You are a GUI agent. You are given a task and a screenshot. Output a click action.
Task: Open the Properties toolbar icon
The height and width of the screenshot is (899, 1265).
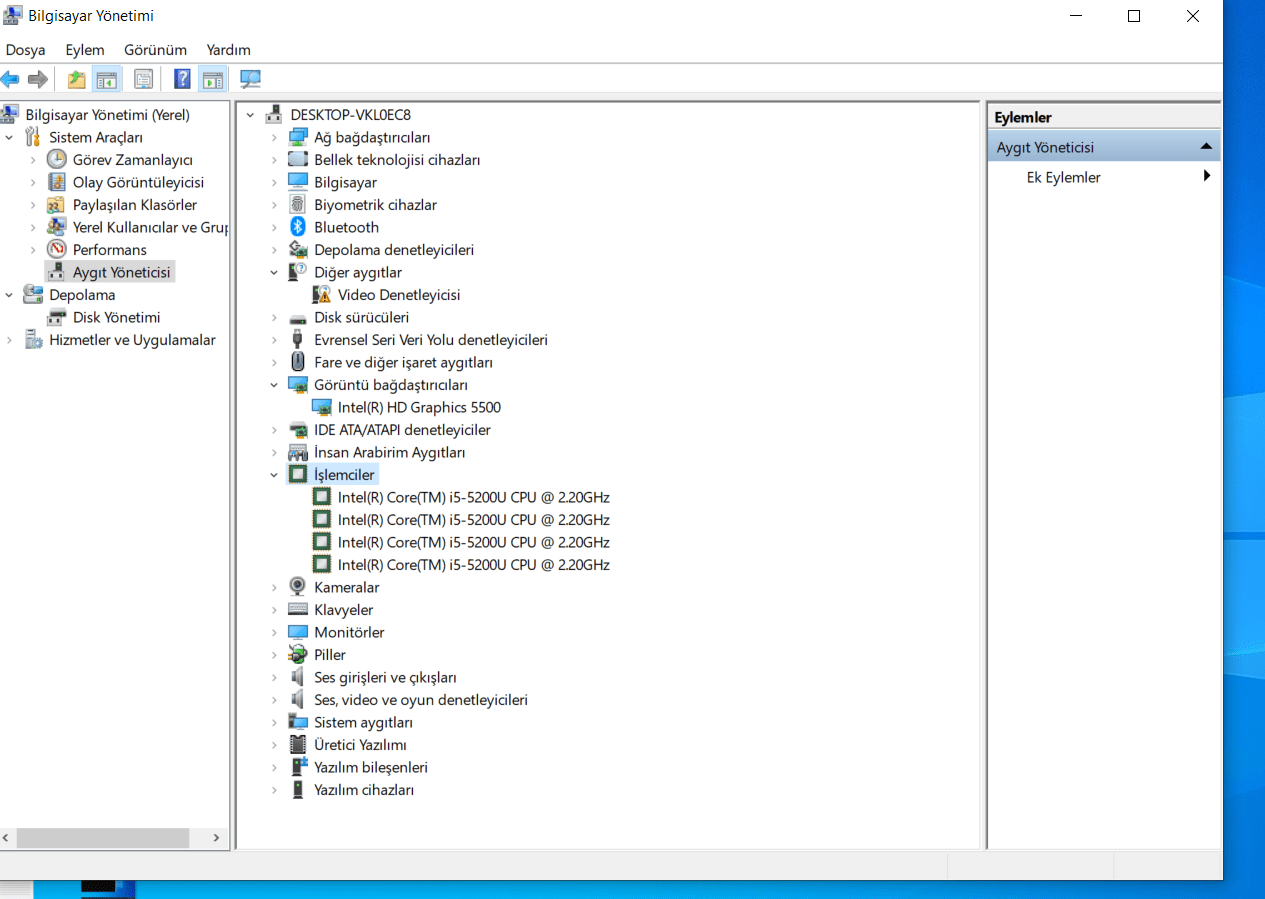coord(143,79)
